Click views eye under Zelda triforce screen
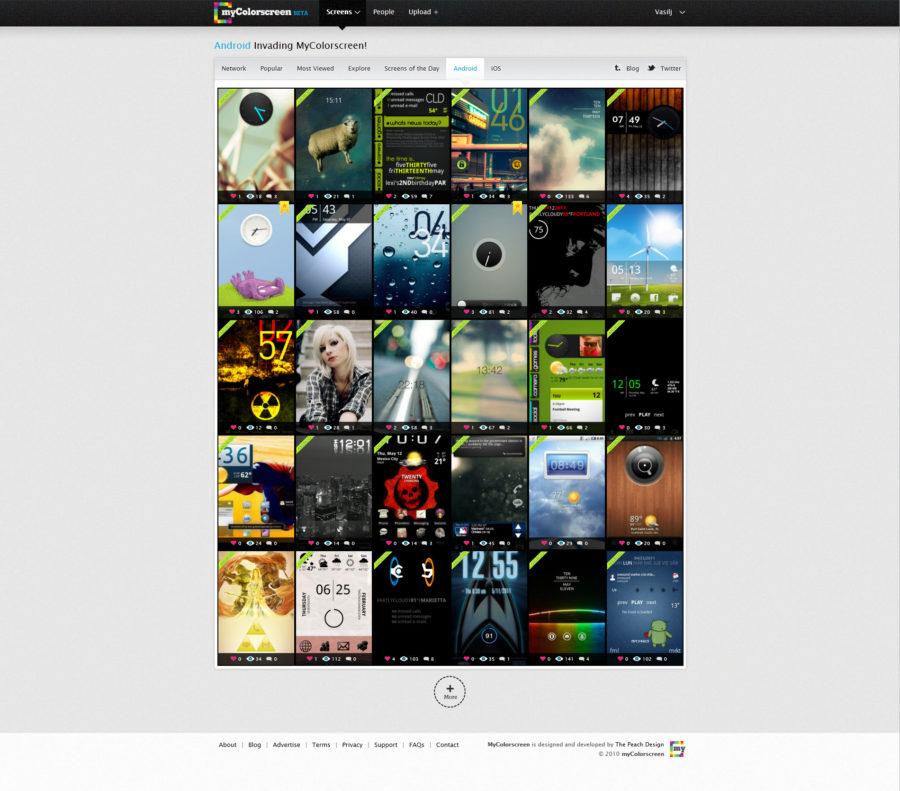Viewport: 900px width, 791px height. pos(250,659)
